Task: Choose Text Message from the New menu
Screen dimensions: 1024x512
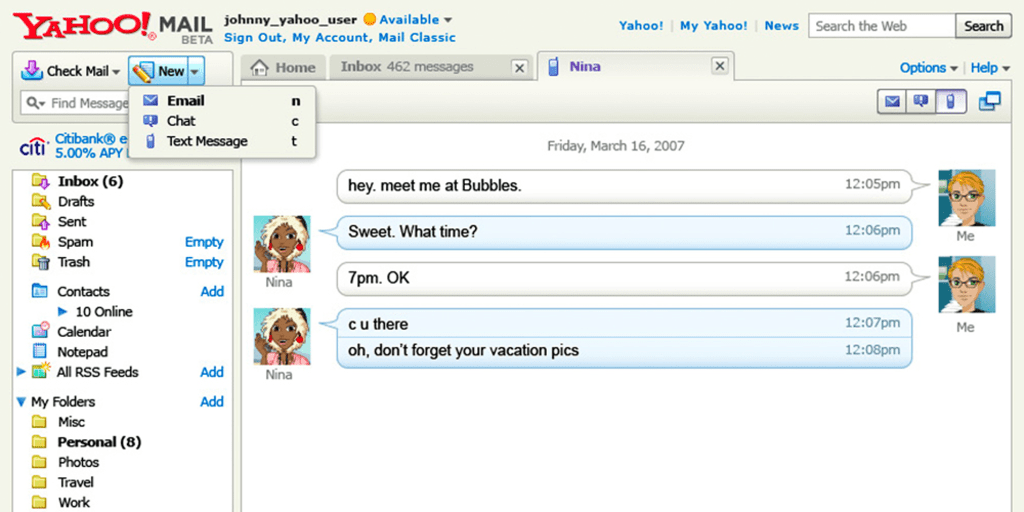Action: pyautogui.click(x=207, y=141)
